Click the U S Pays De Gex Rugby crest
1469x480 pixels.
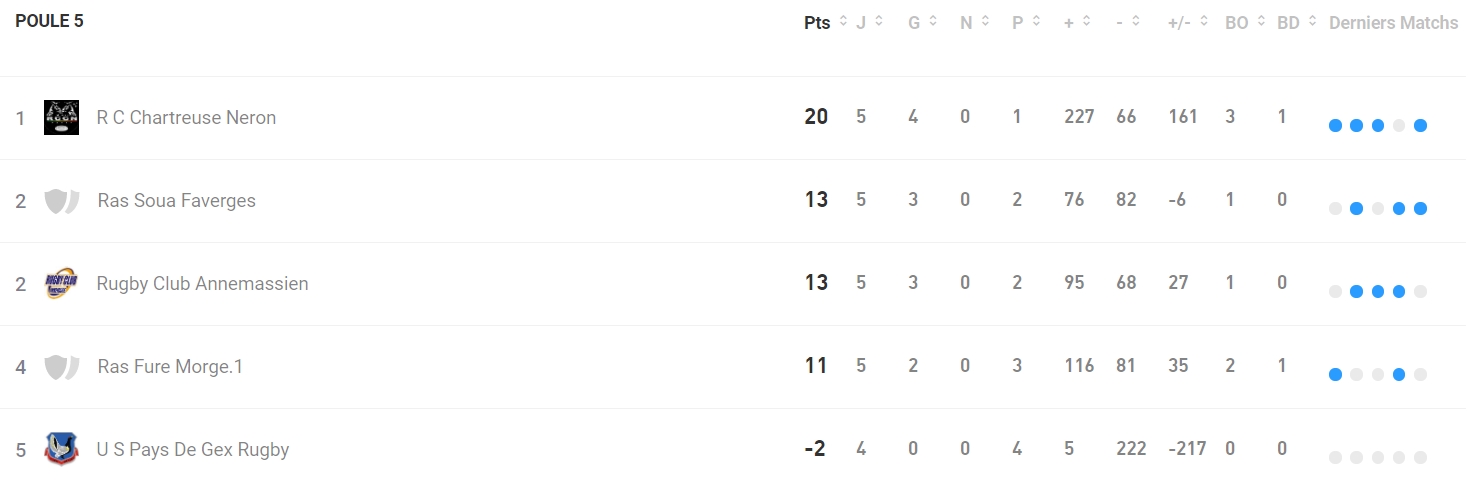62,449
